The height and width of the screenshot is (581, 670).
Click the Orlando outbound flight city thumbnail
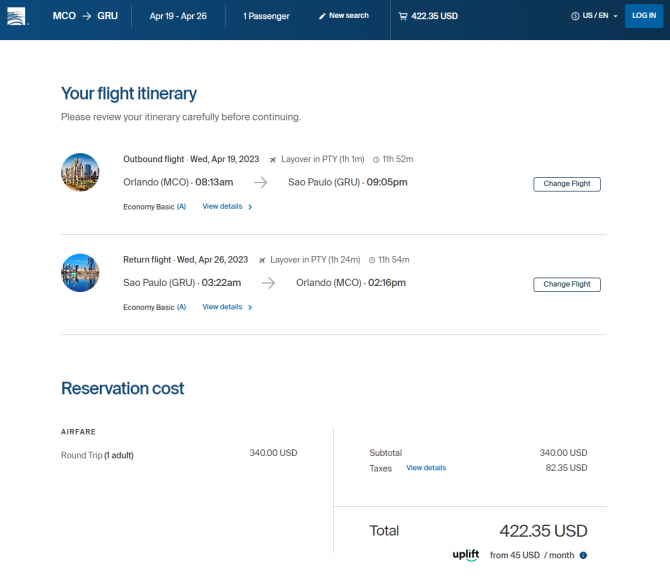pyautogui.click(x=80, y=172)
